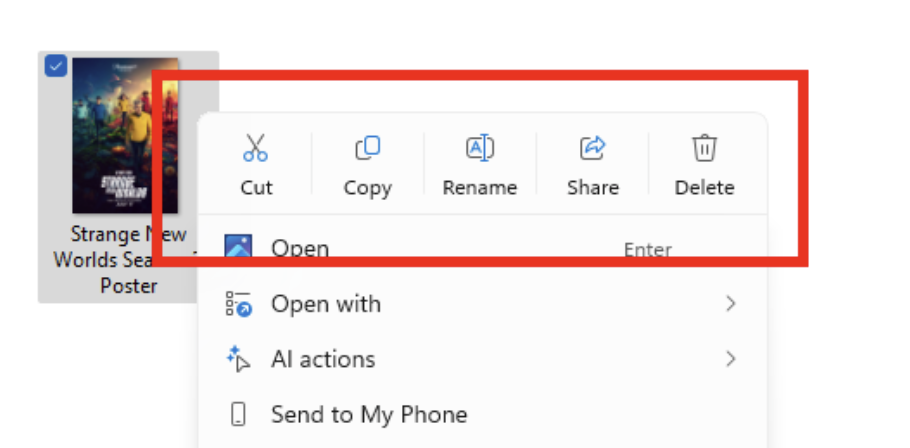Select Send to My Phone menu entry

(368, 414)
